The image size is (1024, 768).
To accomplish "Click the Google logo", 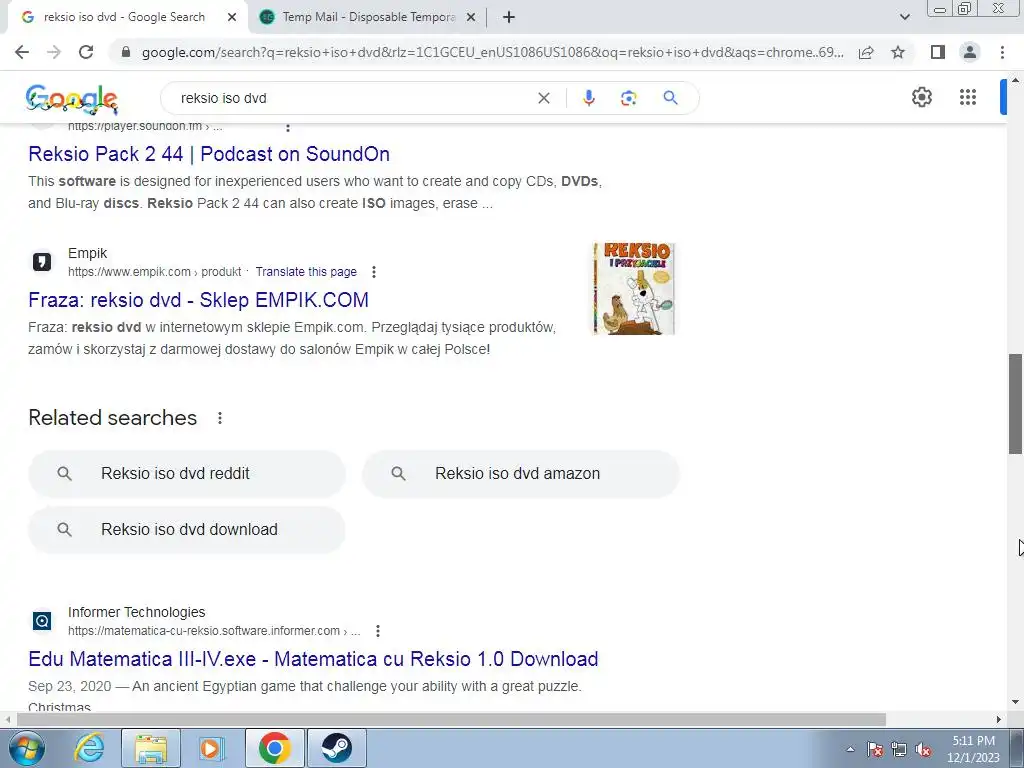I will coord(72,99).
